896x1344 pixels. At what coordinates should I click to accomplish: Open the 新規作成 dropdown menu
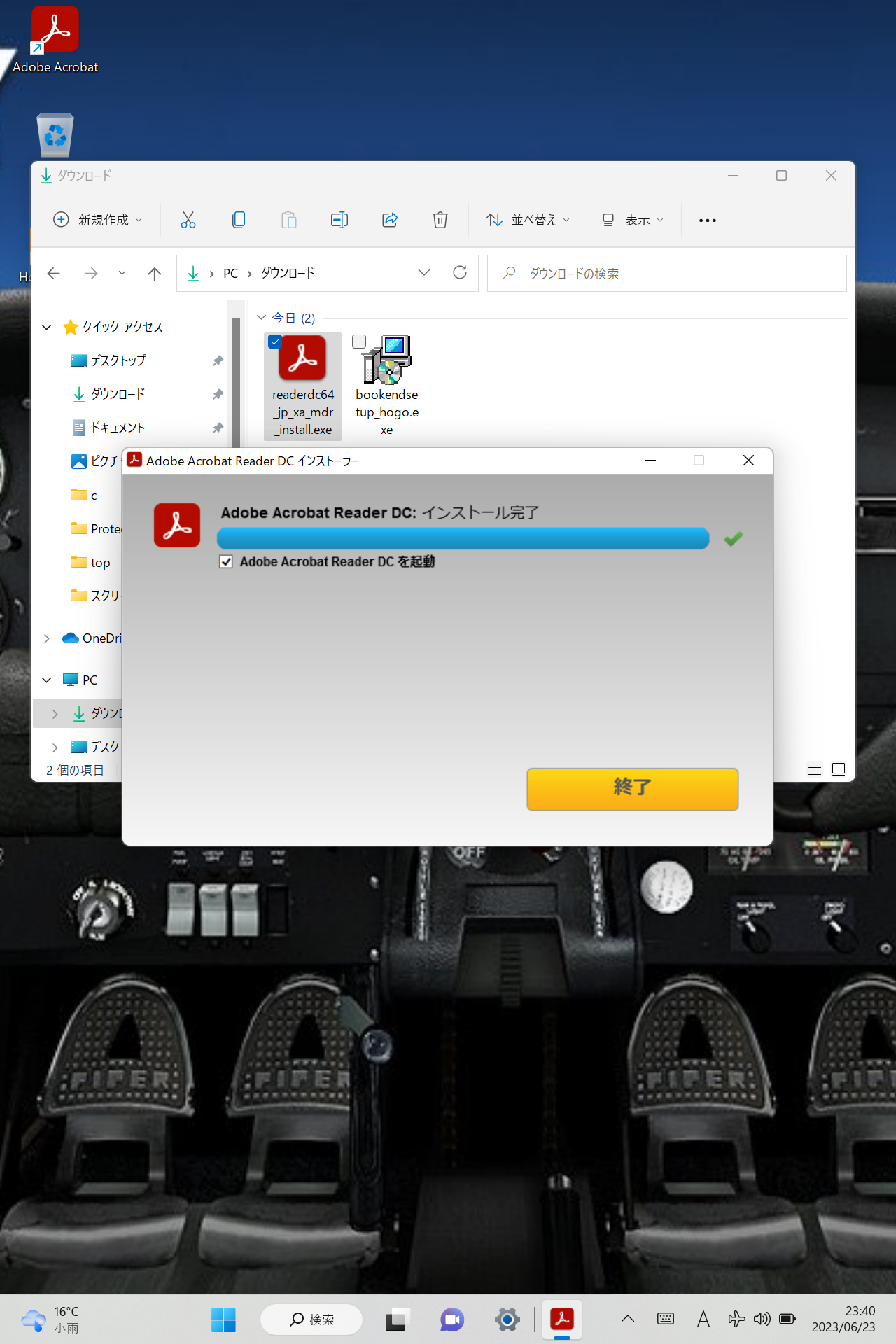coord(98,220)
